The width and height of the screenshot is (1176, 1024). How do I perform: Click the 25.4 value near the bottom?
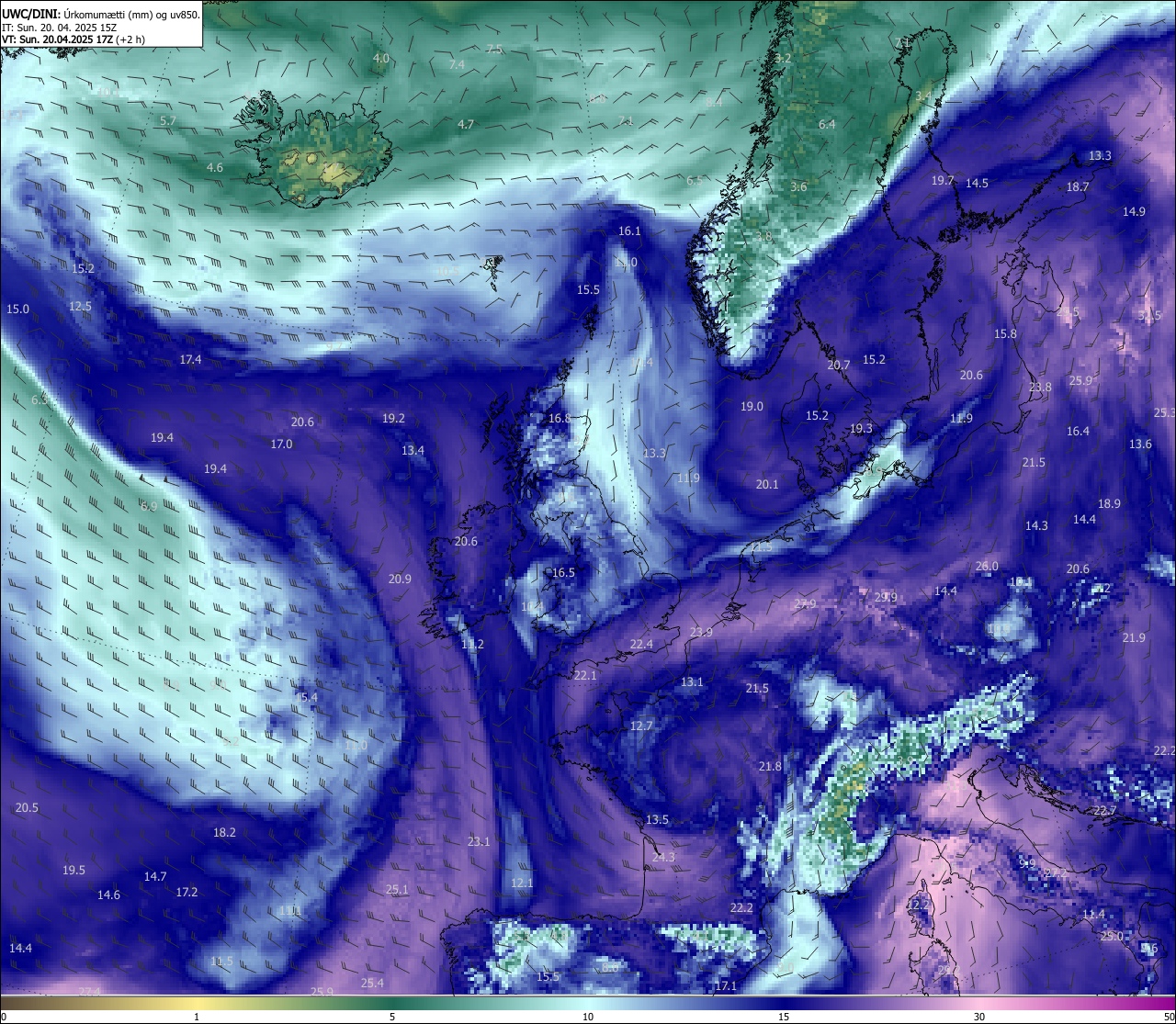click(372, 984)
